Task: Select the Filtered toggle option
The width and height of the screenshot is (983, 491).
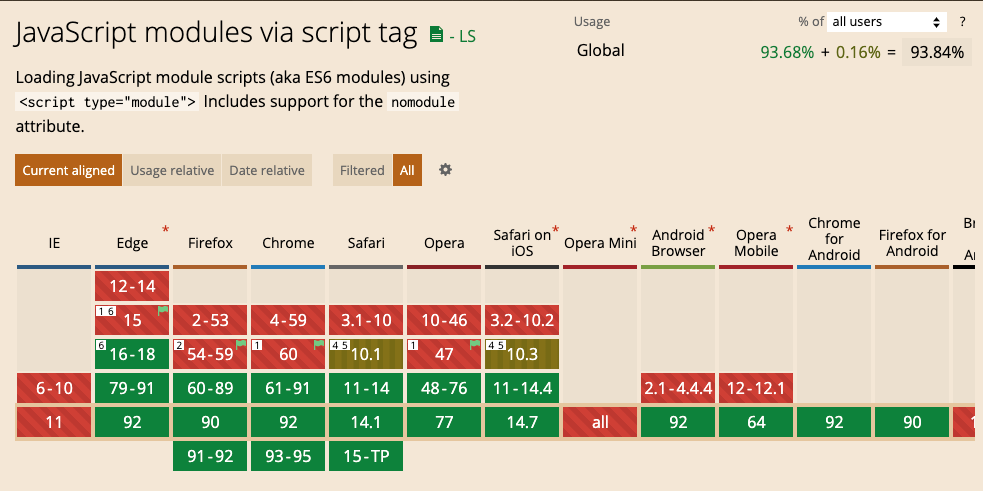Action: pyautogui.click(x=362, y=171)
